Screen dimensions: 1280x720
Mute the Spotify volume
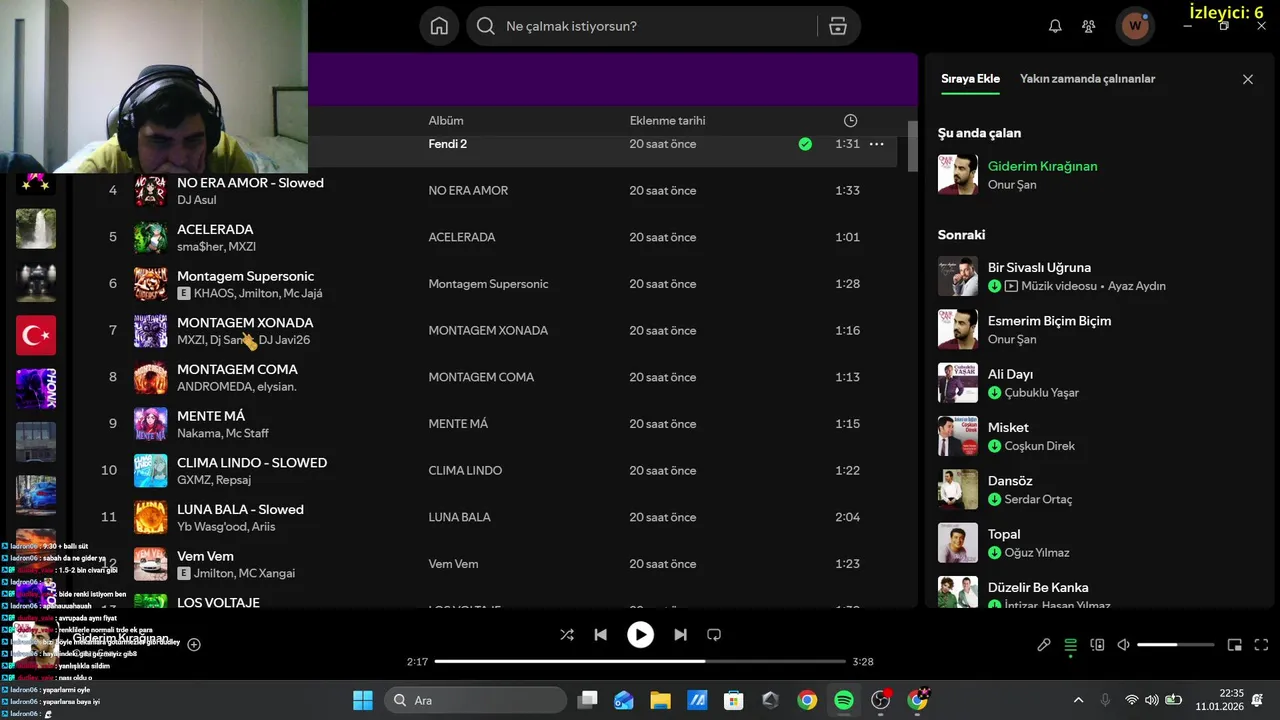pyautogui.click(x=1123, y=645)
